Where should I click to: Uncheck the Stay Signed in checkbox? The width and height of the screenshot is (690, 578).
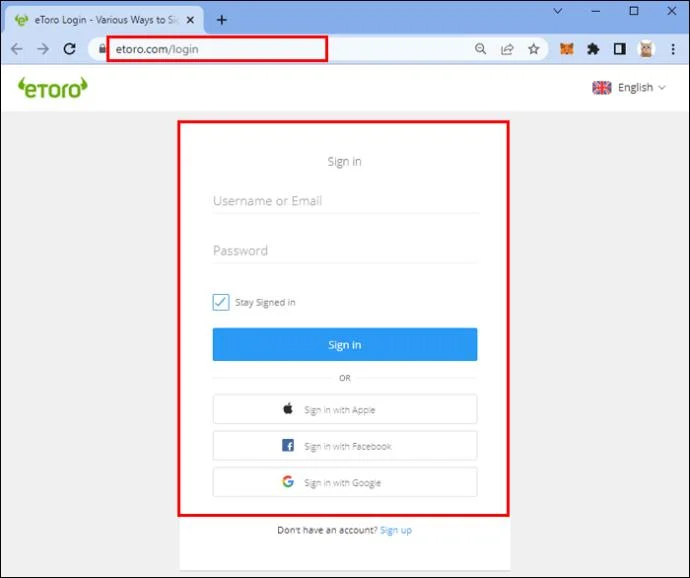(221, 302)
